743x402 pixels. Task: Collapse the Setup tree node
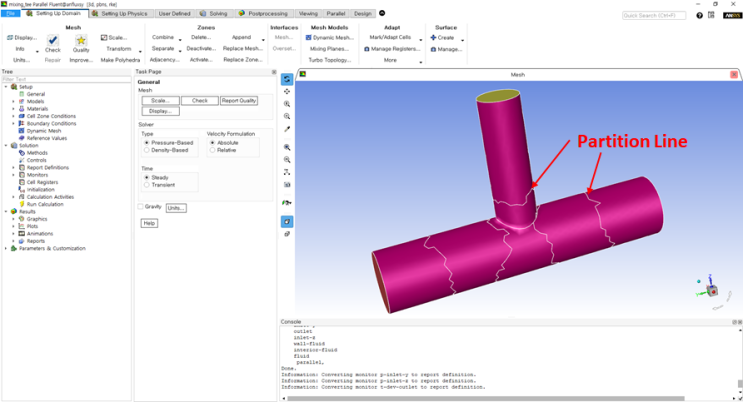click(6, 87)
